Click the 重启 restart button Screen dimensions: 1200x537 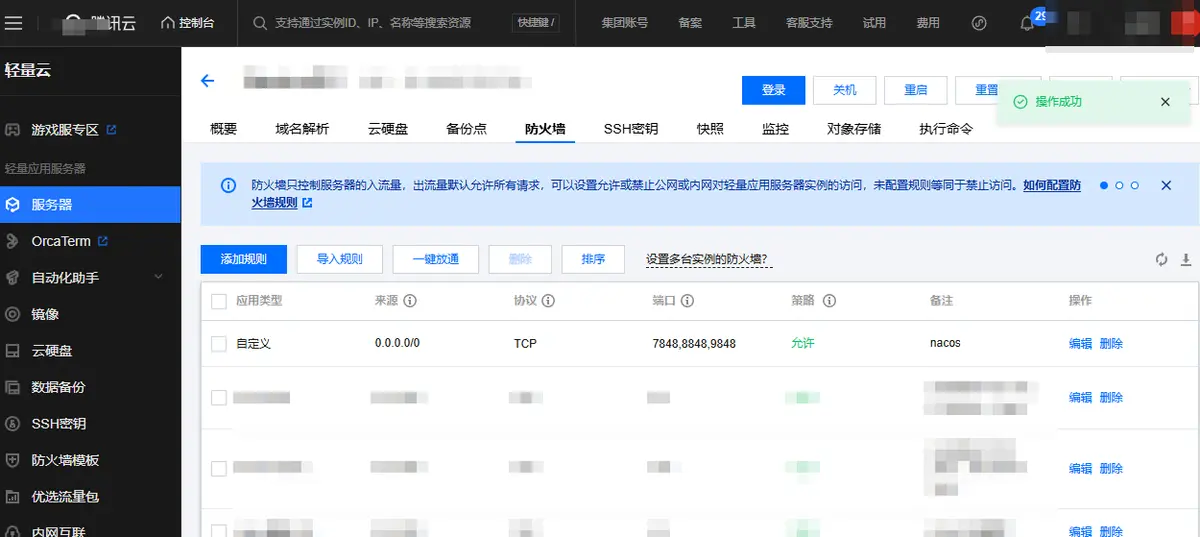coord(916,90)
